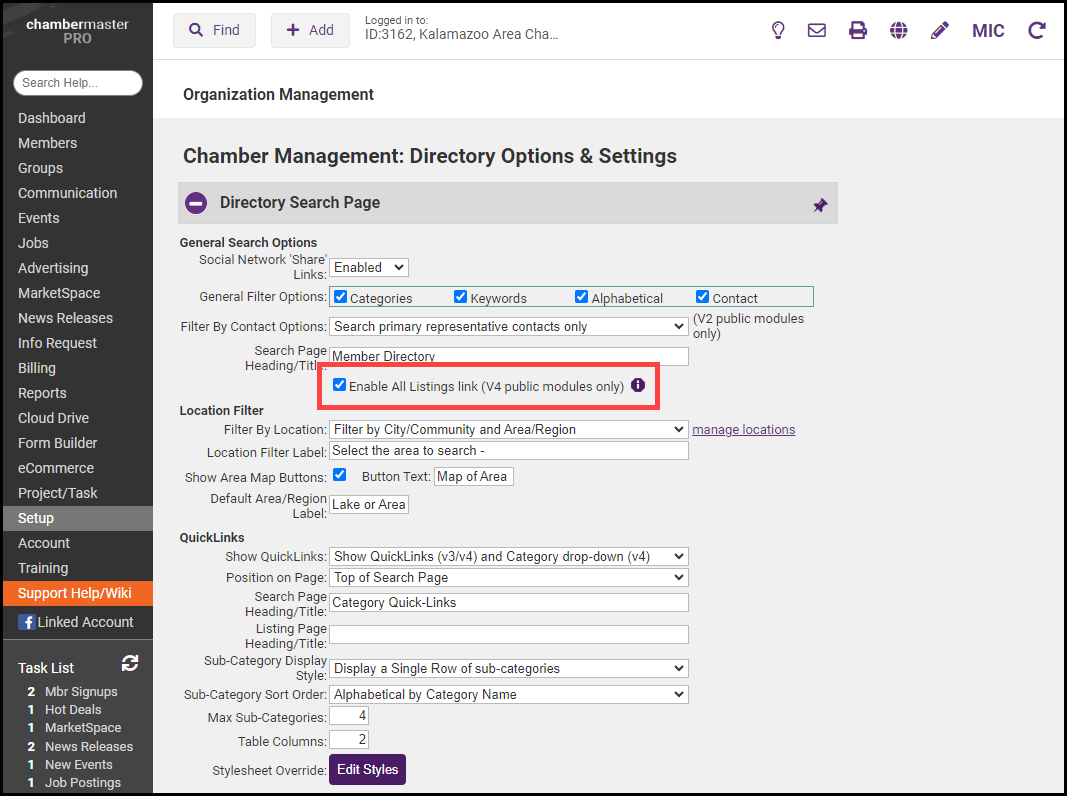Click the lightbulb ideas icon
Viewport: 1067px width, 796px height.
tap(777, 30)
